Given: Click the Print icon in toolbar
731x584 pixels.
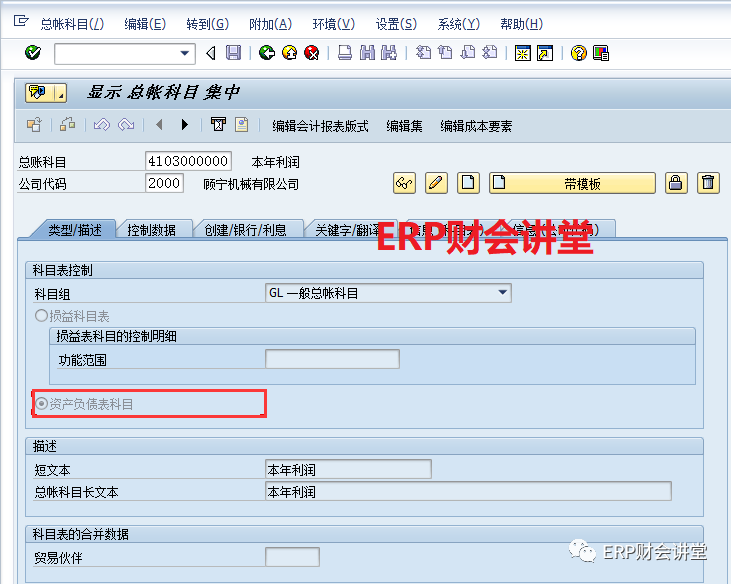Looking at the screenshot, I should [x=344, y=53].
